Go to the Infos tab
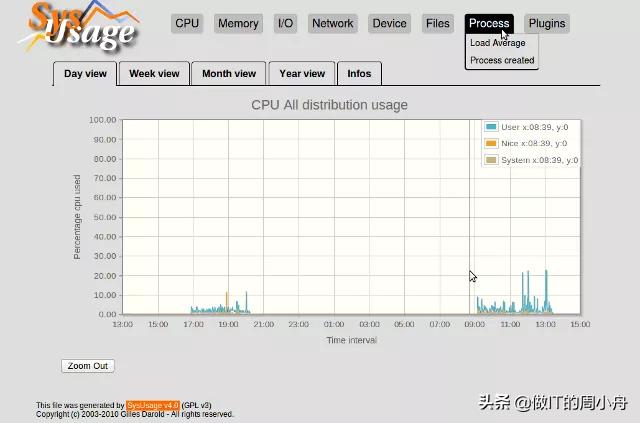The height and width of the screenshot is (423, 640). tap(359, 73)
